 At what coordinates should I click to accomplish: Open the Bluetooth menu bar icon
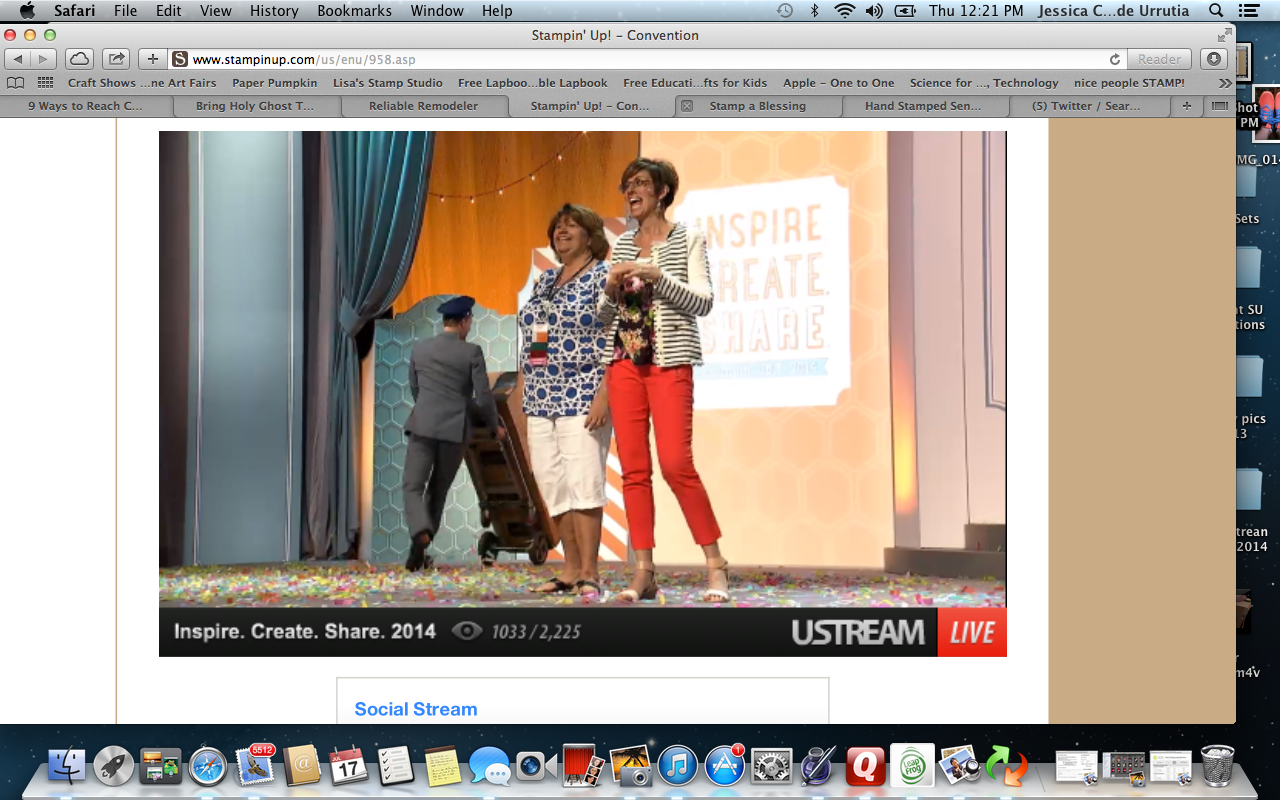(815, 11)
